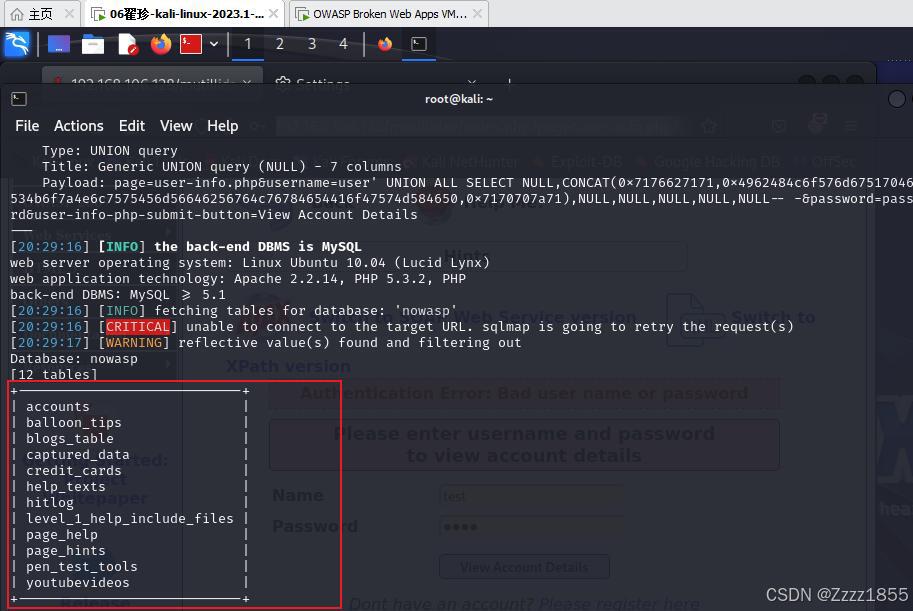Select the running terminal taskbar item
Screen dimensions: 913x611
(x=419, y=44)
